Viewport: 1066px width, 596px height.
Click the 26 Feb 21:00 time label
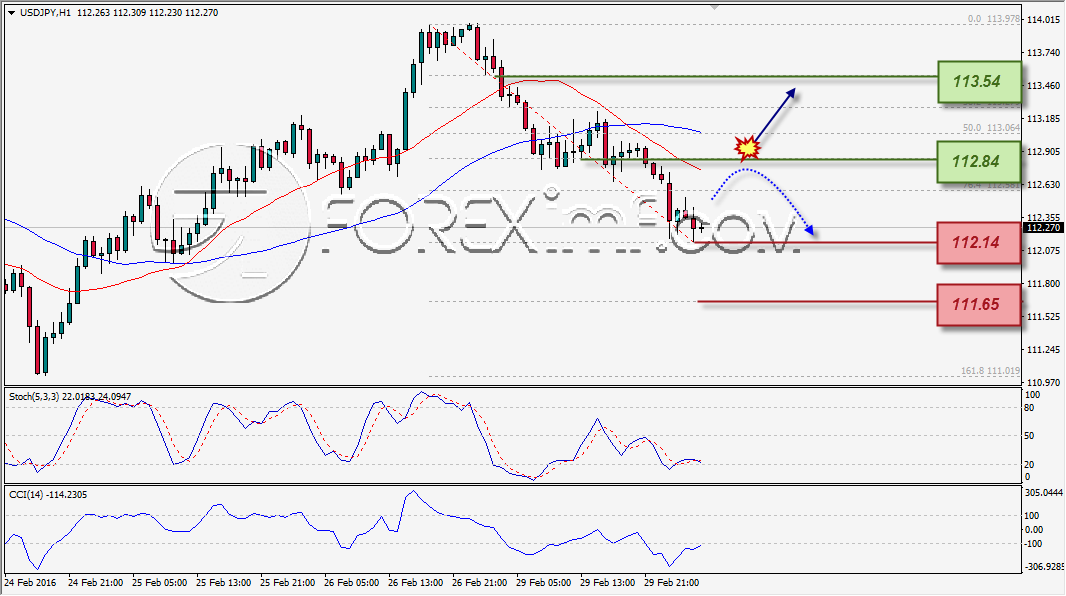[479, 582]
